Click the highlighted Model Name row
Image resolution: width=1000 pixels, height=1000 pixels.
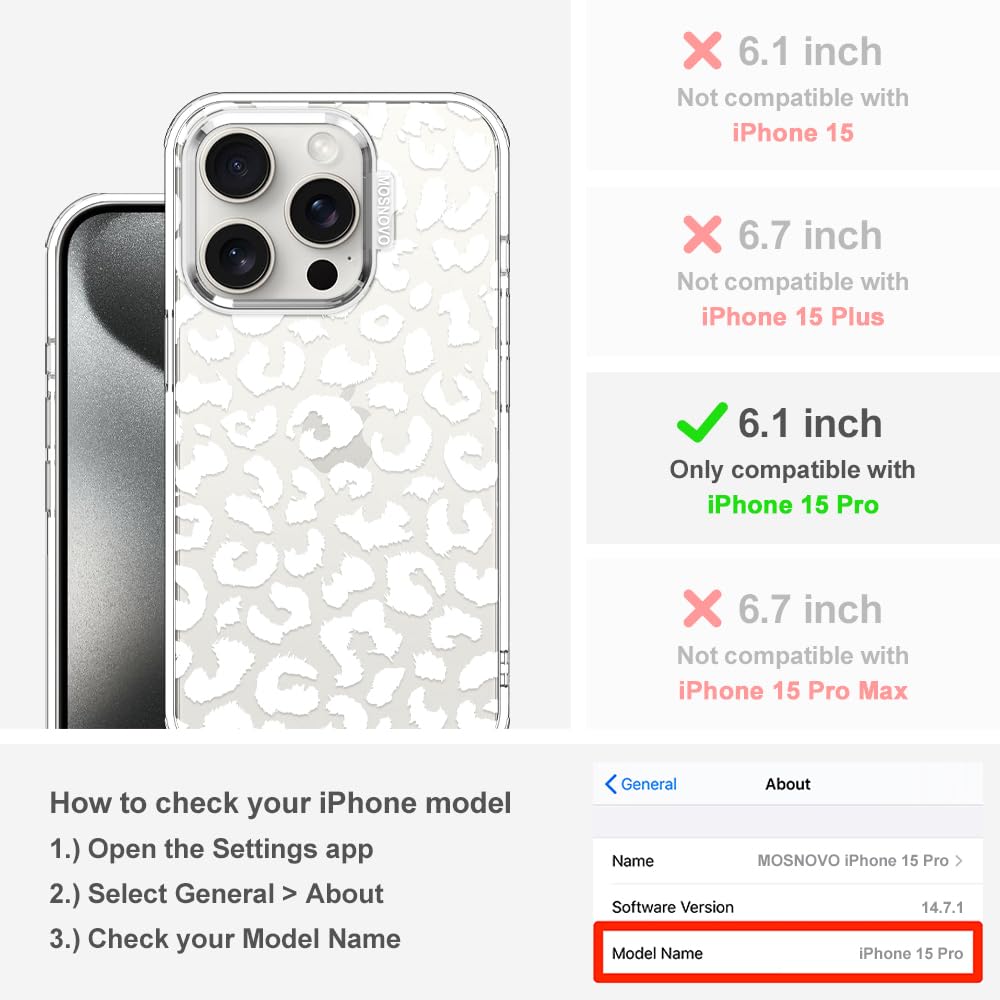(788, 952)
